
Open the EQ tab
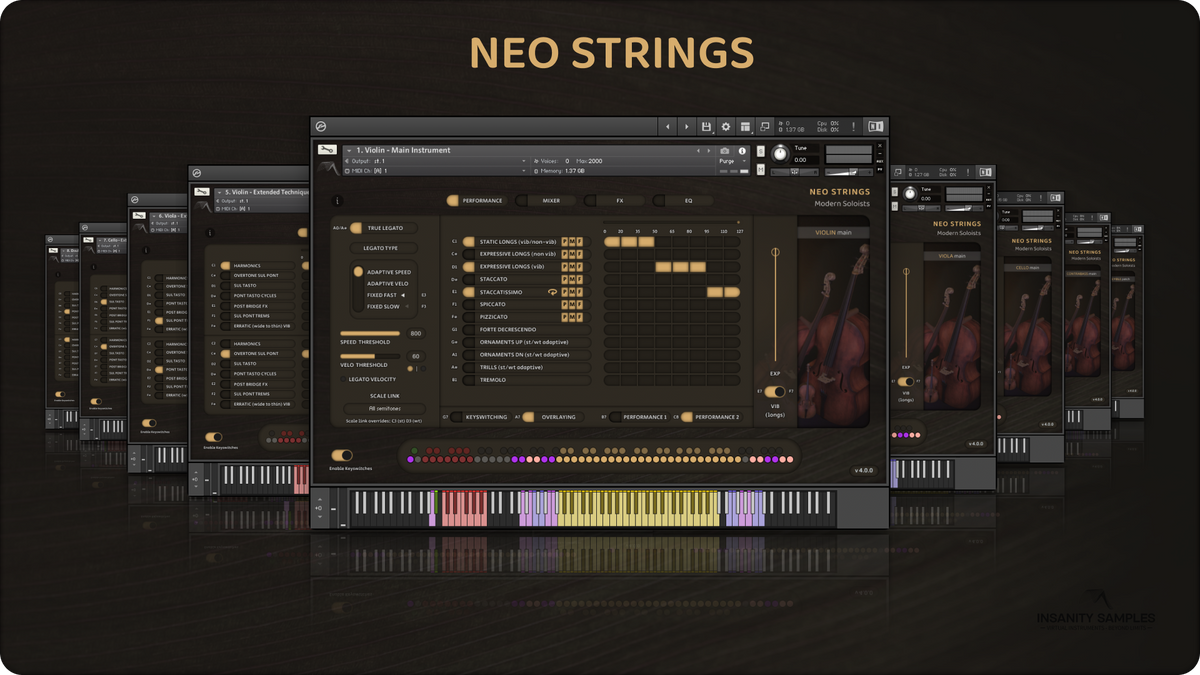[688, 201]
